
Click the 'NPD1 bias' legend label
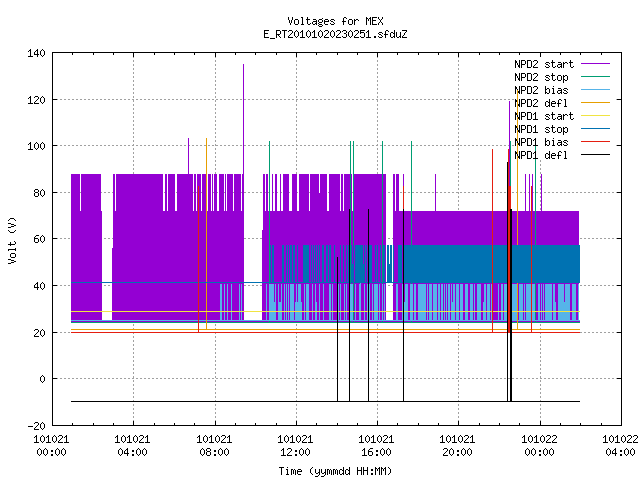pyautogui.click(x=541, y=142)
